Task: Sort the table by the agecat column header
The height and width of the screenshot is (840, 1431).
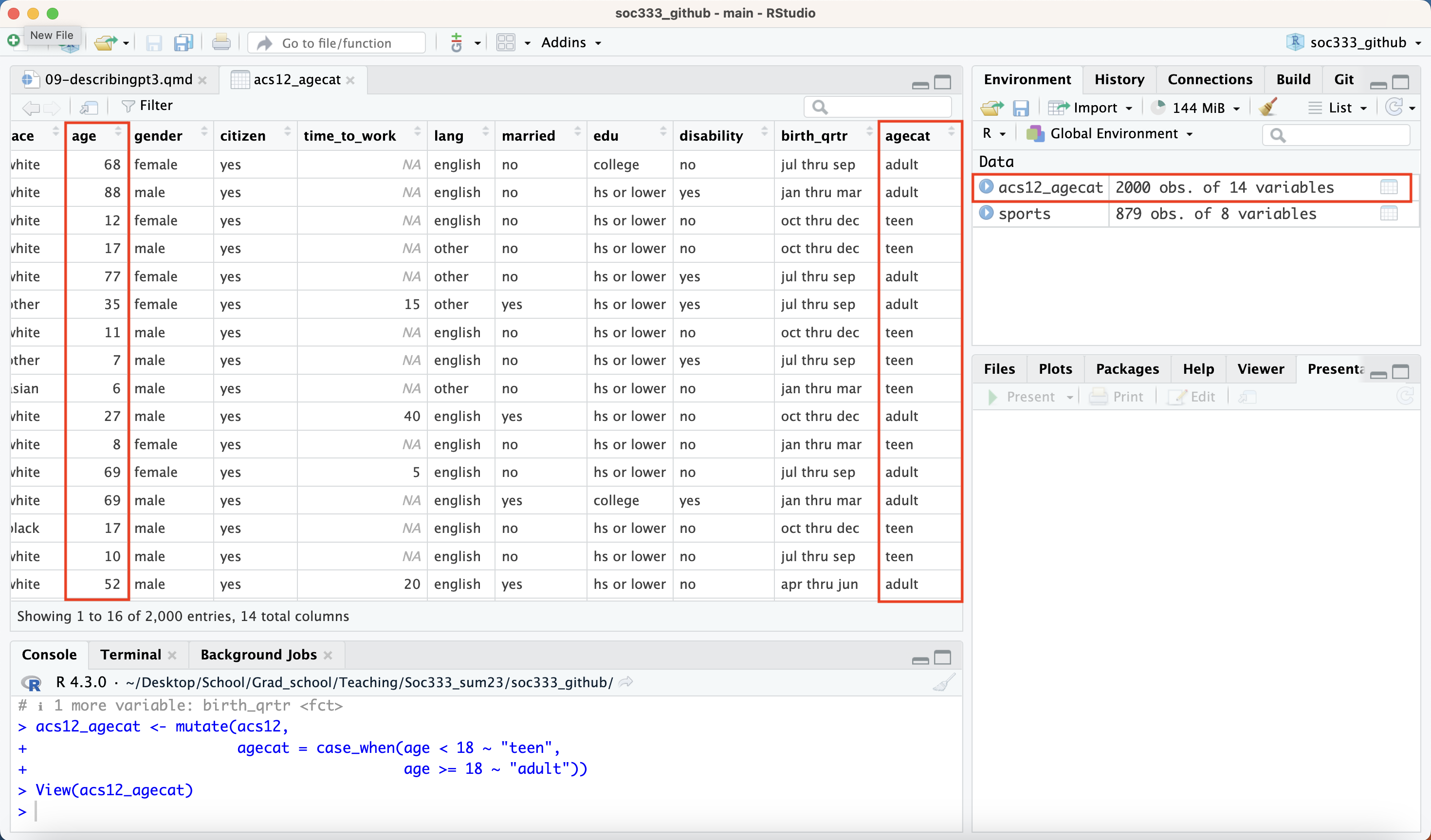Action: coord(907,136)
